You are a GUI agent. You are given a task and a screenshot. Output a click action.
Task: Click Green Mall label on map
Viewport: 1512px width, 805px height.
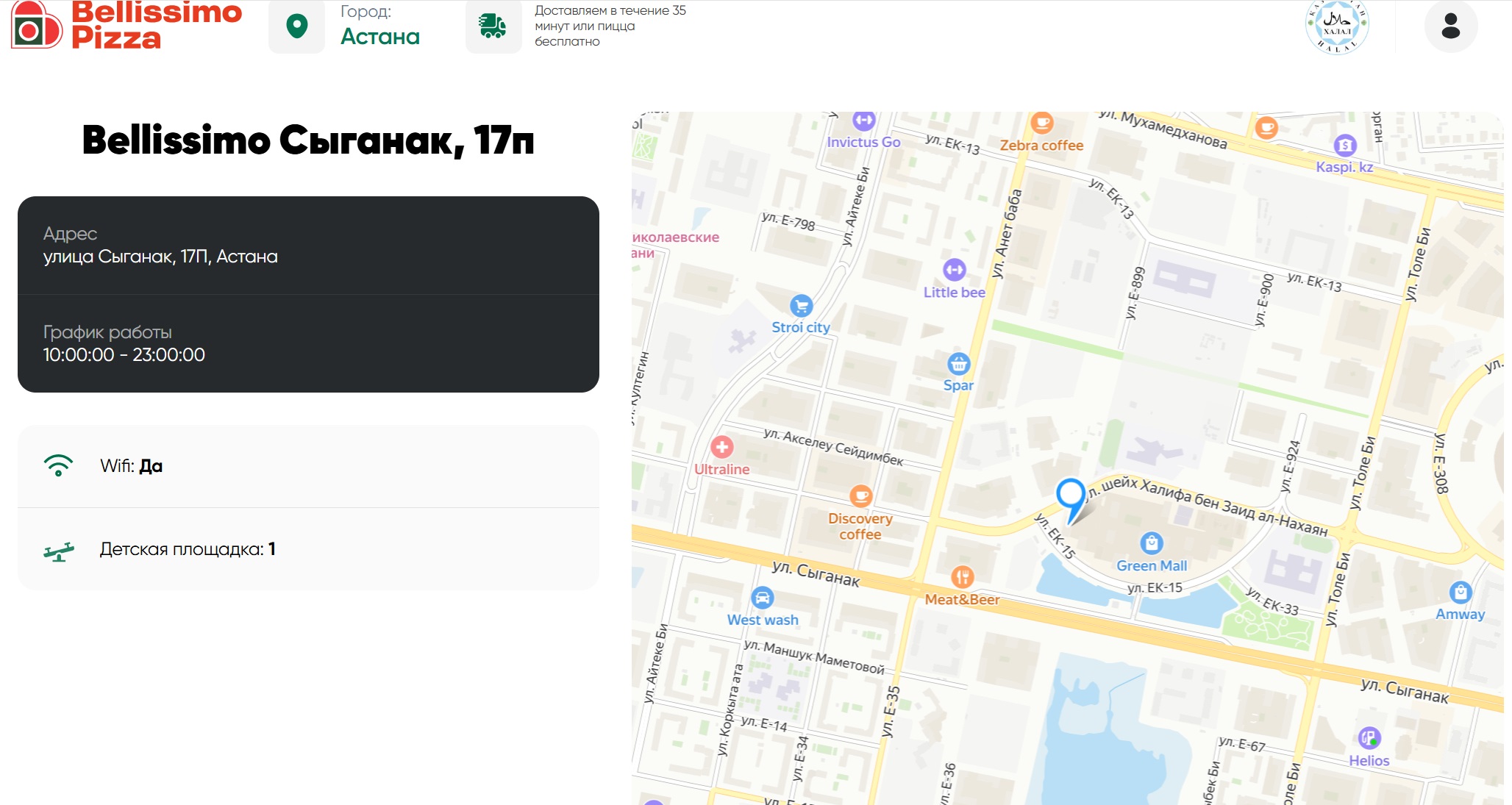[x=1152, y=565]
